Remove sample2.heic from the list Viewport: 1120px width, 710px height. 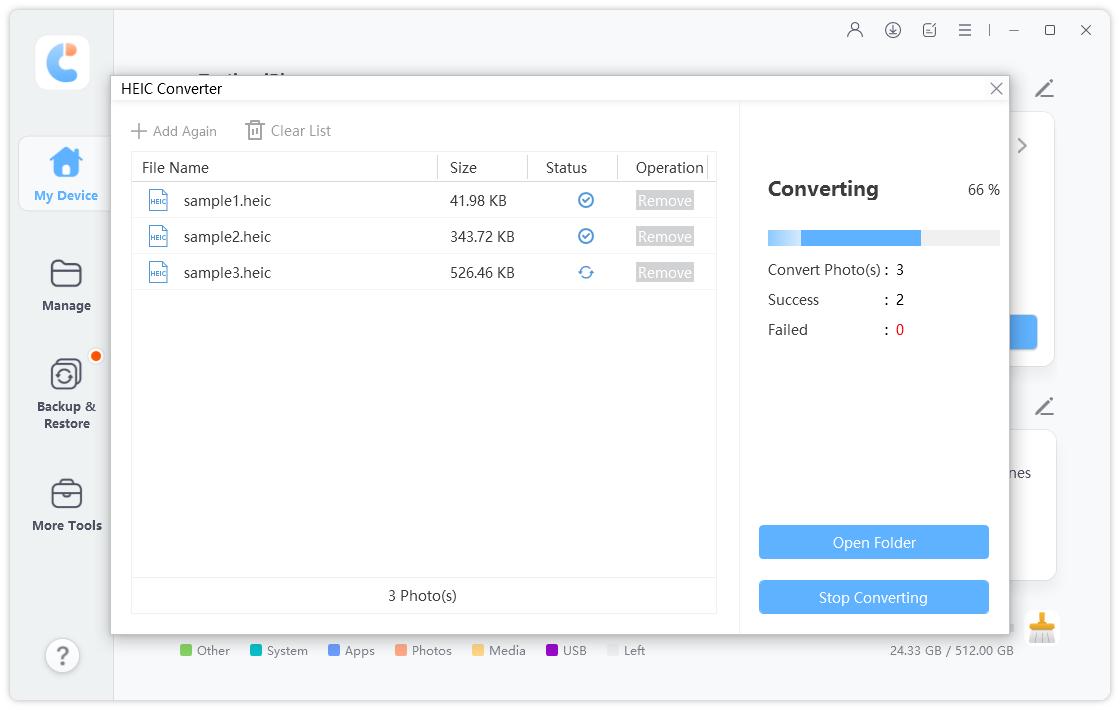point(664,237)
